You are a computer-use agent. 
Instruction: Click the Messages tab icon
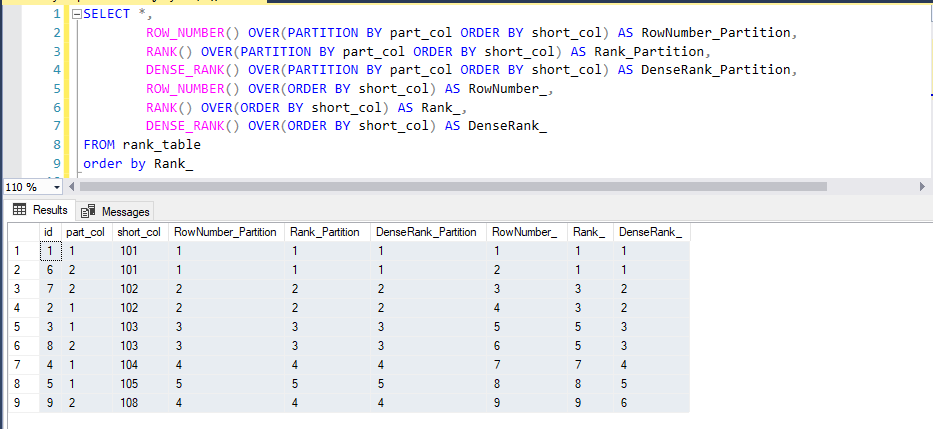[88, 211]
